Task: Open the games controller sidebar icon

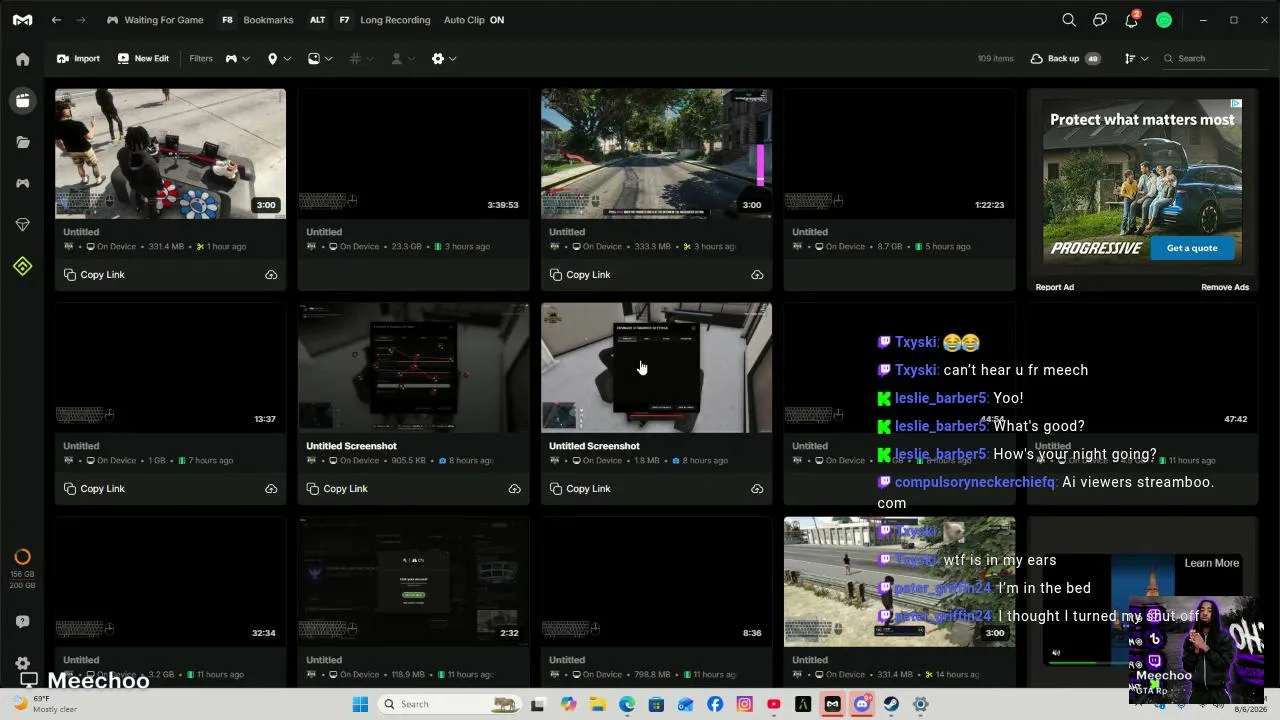Action: point(22,183)
